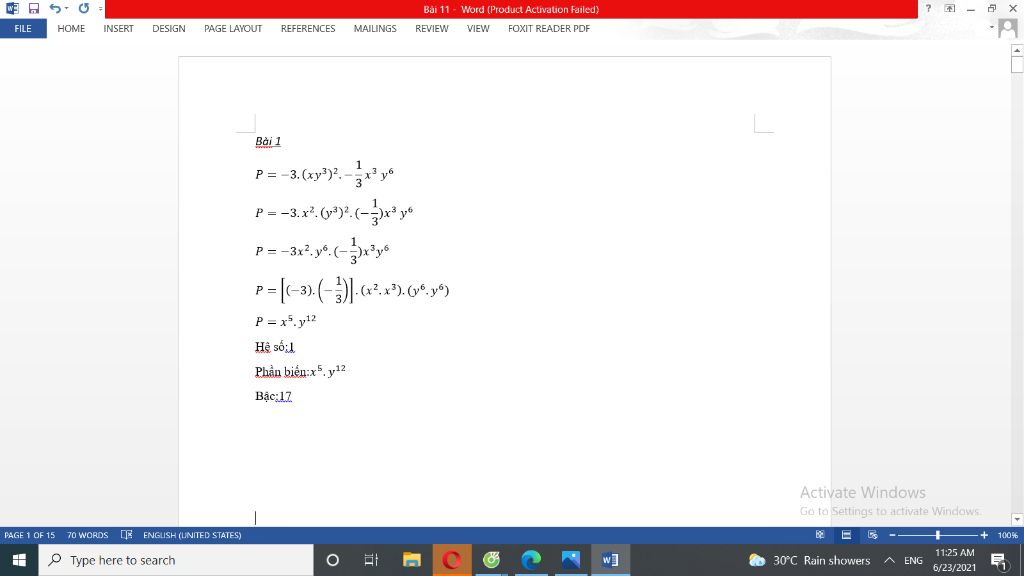Click the Word Help question mark icon
Viewport: 1024px width, 576px height.
coord(928,8)
